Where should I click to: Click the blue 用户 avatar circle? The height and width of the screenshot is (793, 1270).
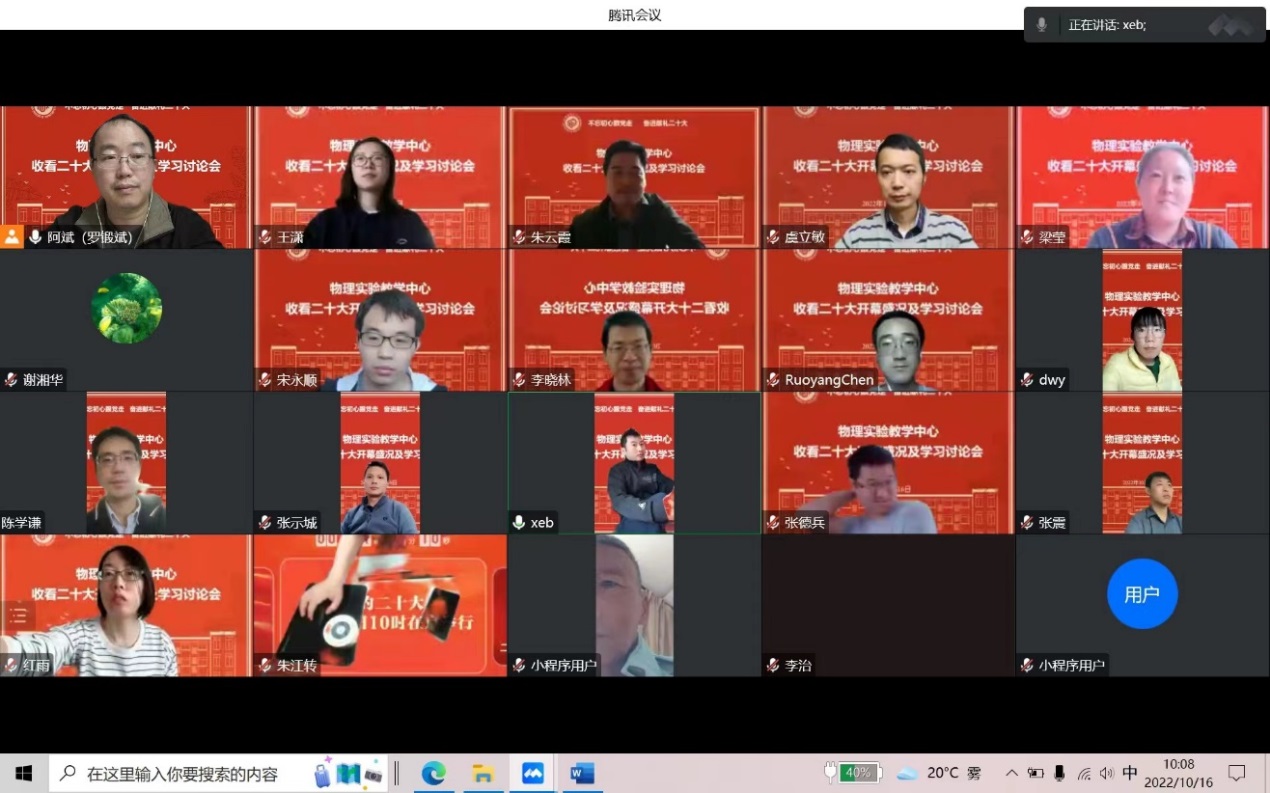1142,594
